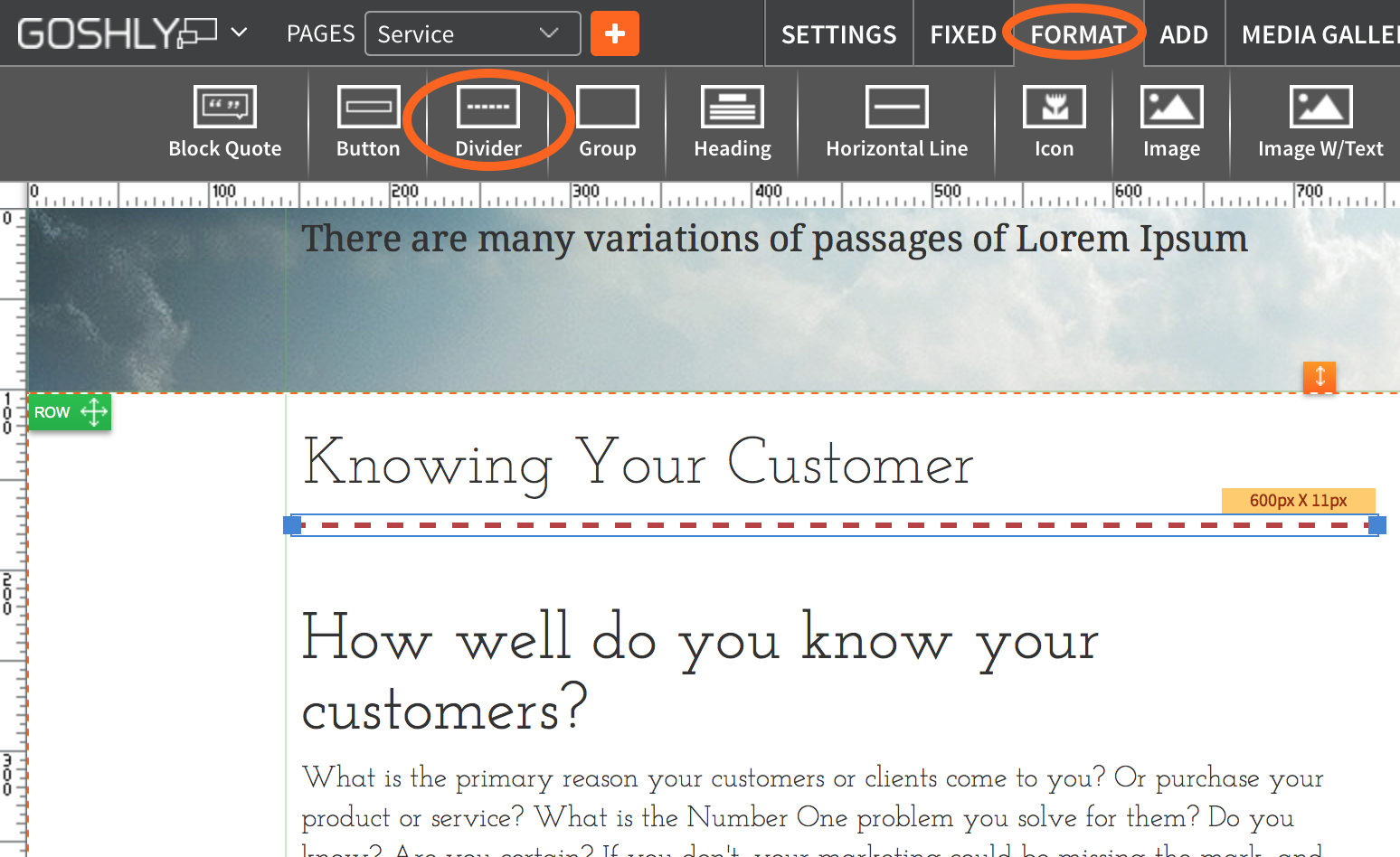This screenshot has height=857, width=1400.
Task: Select the Image W/Text element
Action: click(1320, 122)
